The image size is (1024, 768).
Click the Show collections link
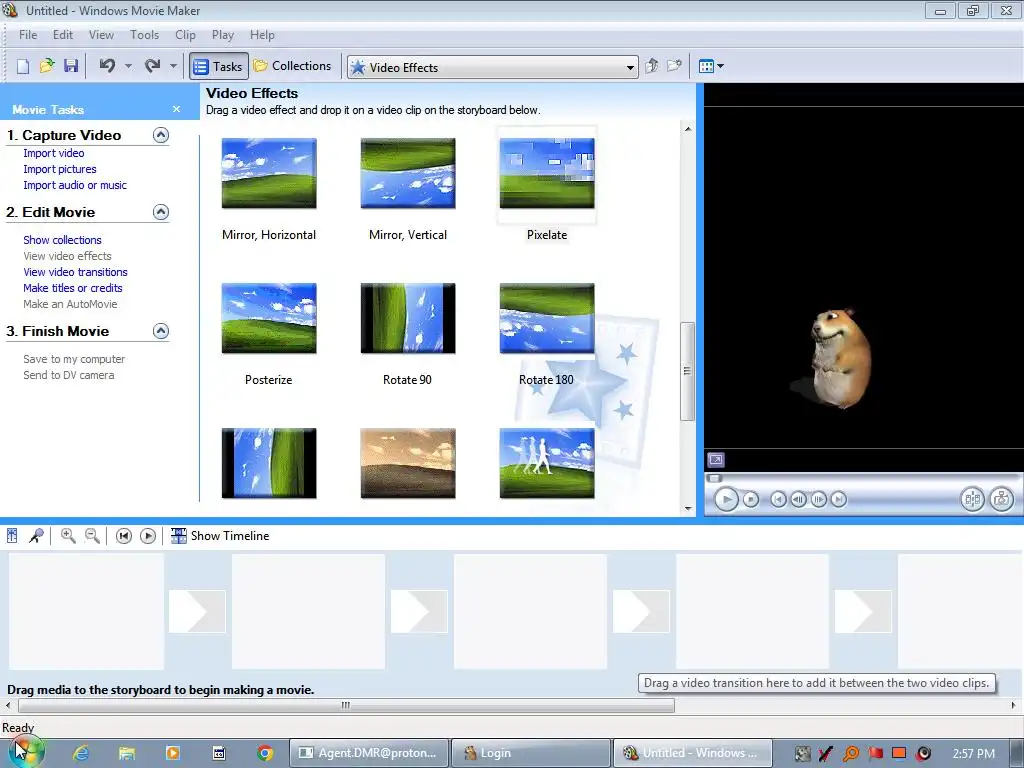click(62, 240)
